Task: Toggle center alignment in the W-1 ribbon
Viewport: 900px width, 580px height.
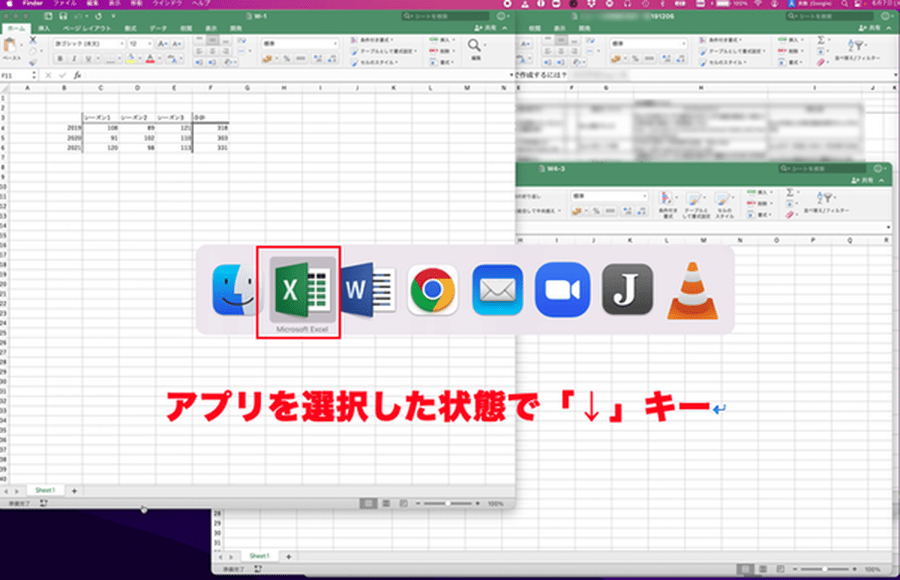Action: 212,51
